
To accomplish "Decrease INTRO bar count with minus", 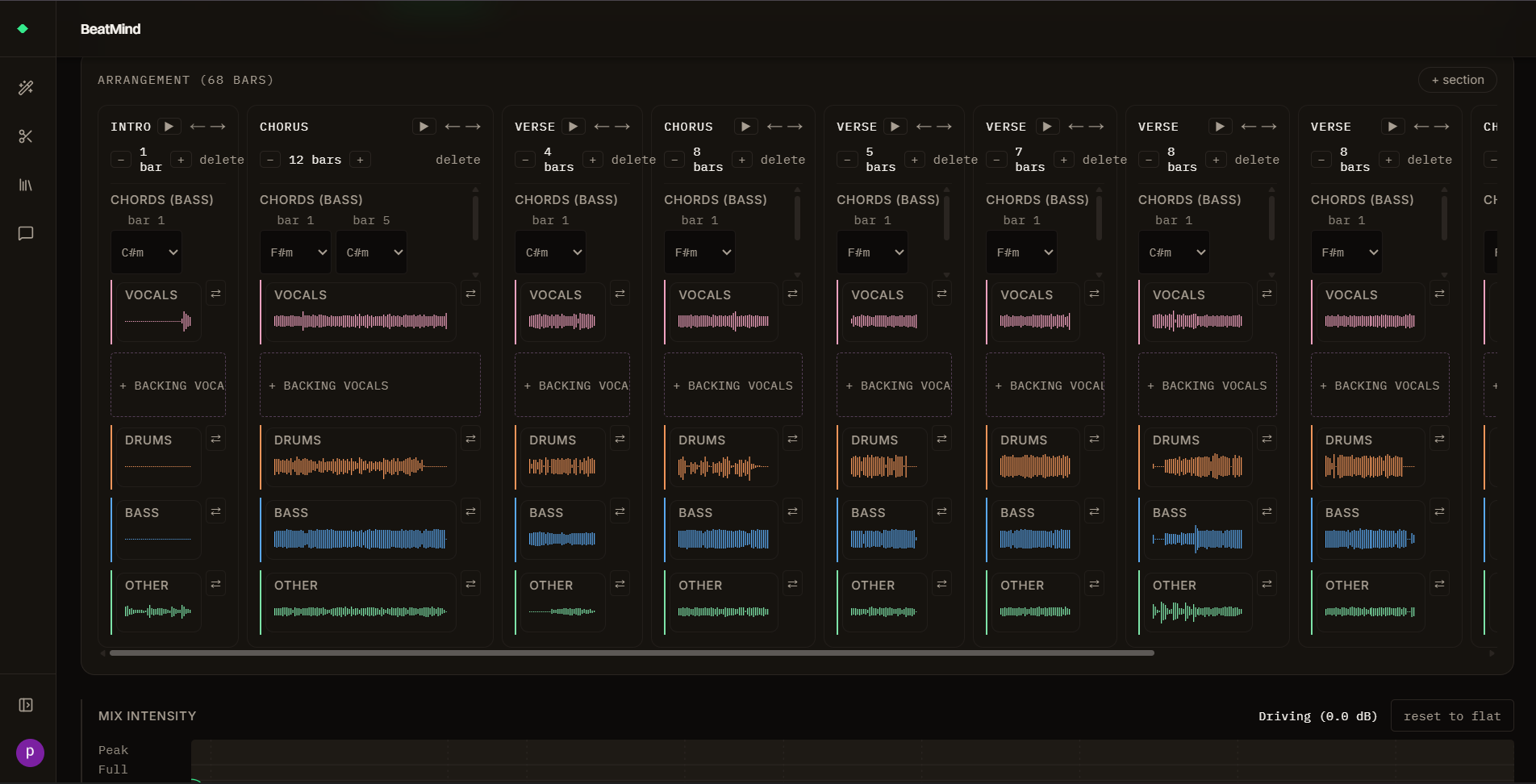I will click(121, 160).
